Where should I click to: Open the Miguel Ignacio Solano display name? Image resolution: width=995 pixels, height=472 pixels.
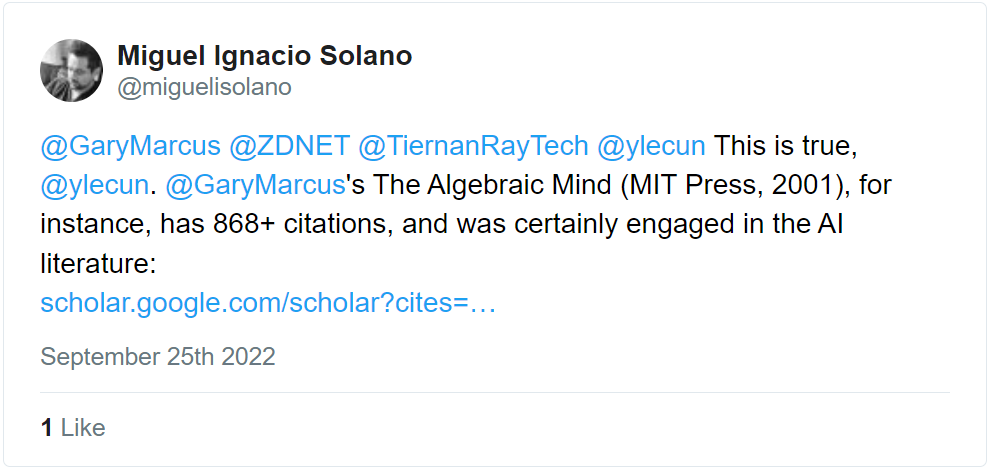point(264,56)
